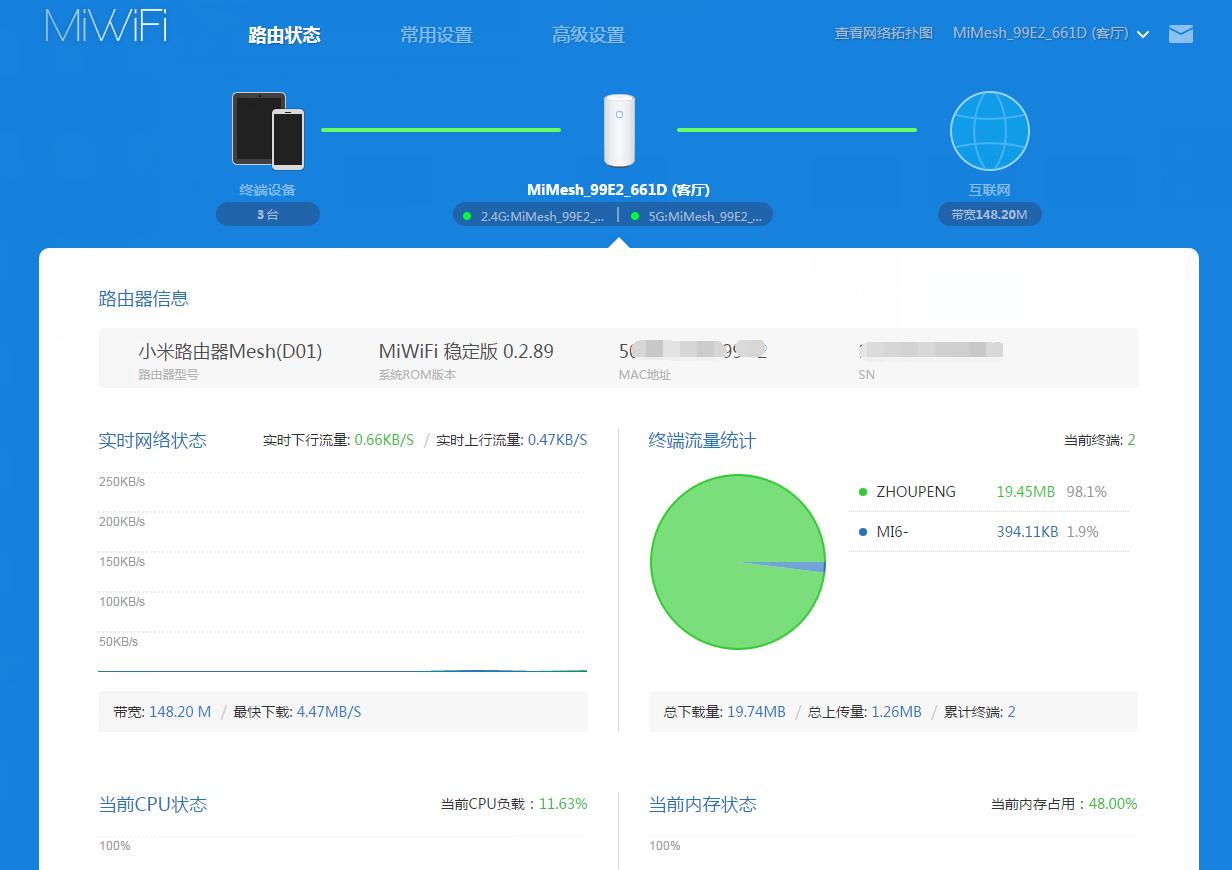Click the 终端设备 devices icon
The width and height of the screenshot is (1232, 870).
(x=268, y=130)
